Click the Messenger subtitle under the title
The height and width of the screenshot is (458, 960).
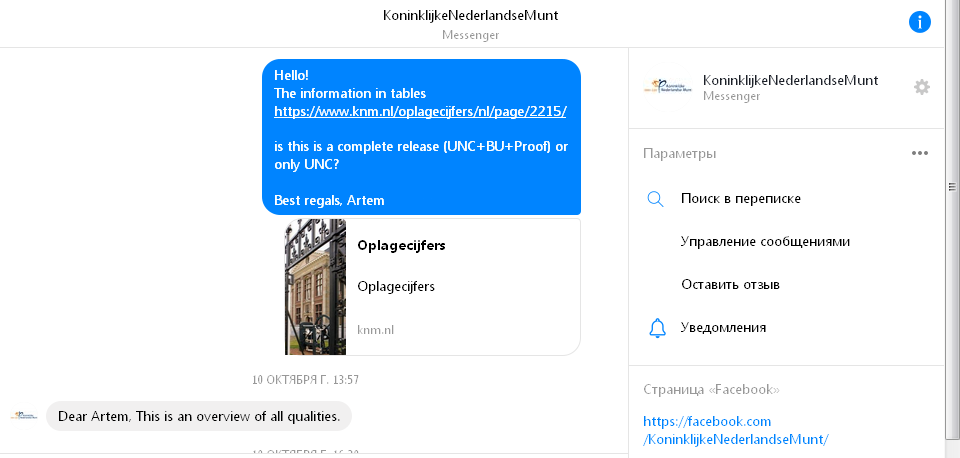coord(470,35)
